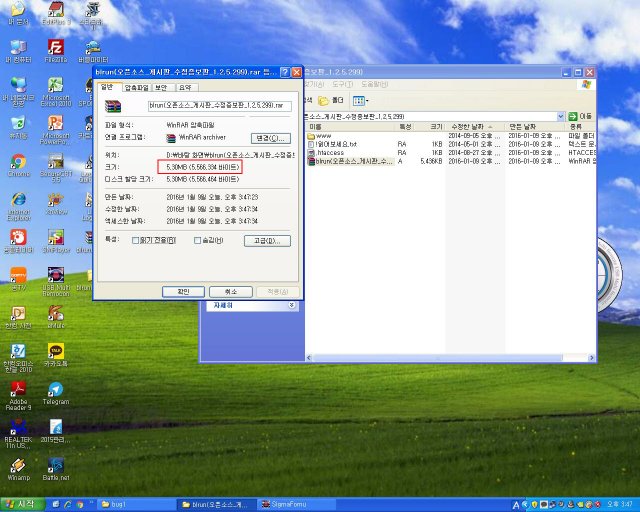Viewport: 640px width, 512px height.
Task: Open the Adobe Reader 9 shortcut
Action: 18,395
